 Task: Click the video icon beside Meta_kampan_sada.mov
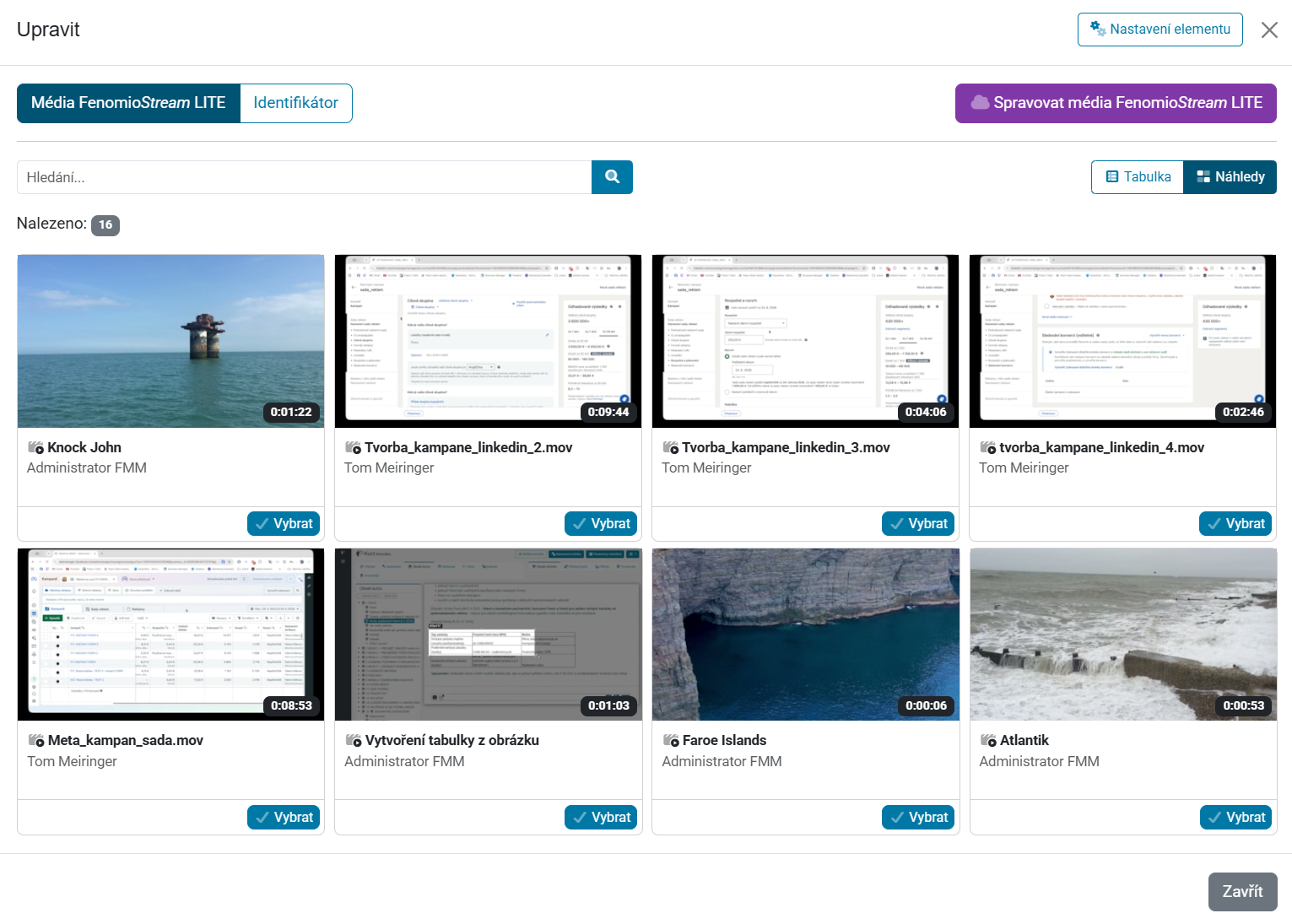point(35,740)
